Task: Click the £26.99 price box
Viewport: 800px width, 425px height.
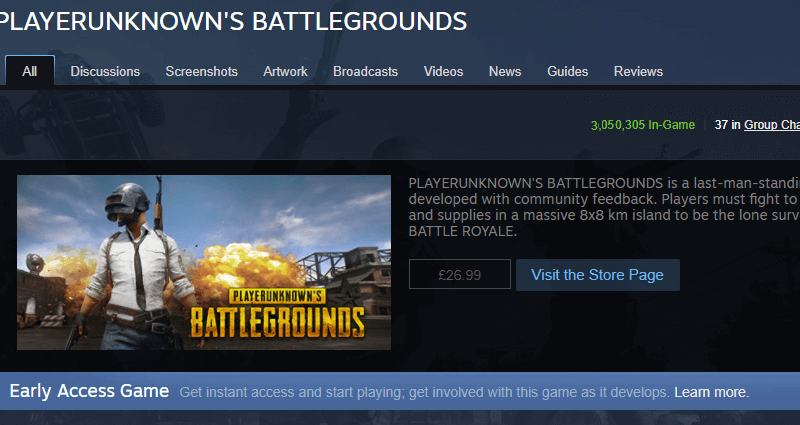Action: coord(460,274)
